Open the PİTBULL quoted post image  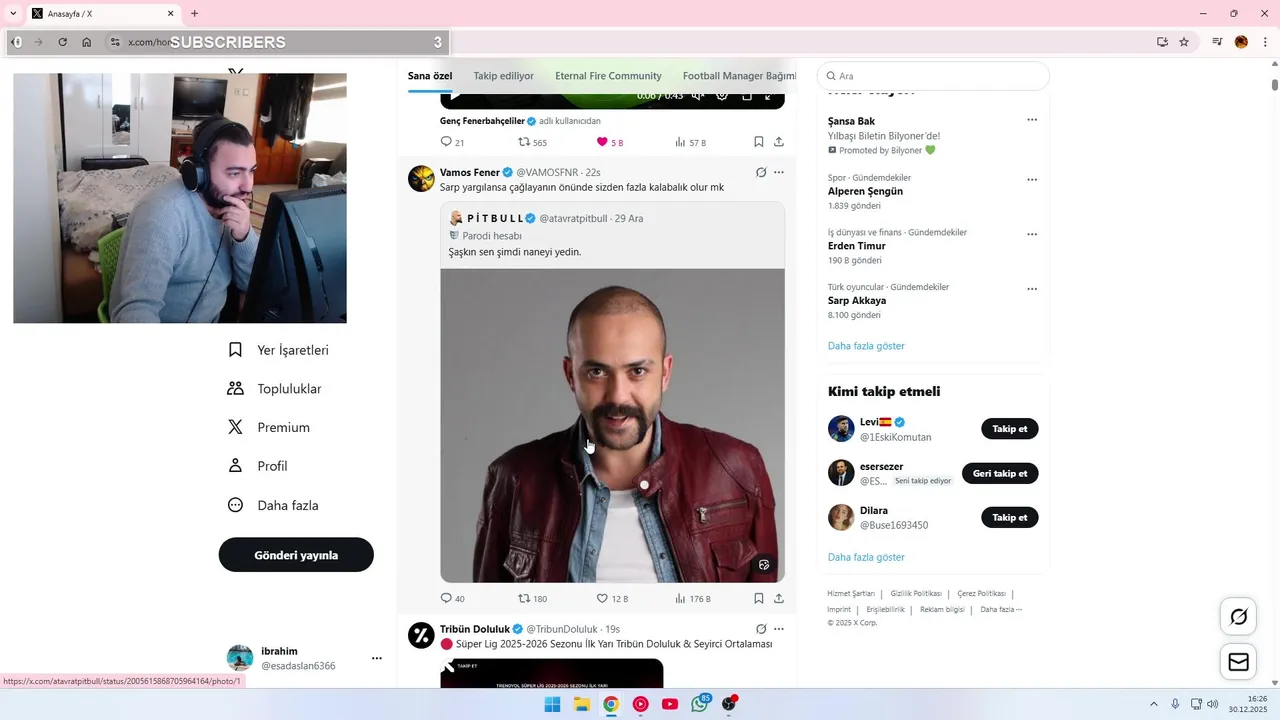[x=612, y=425]
